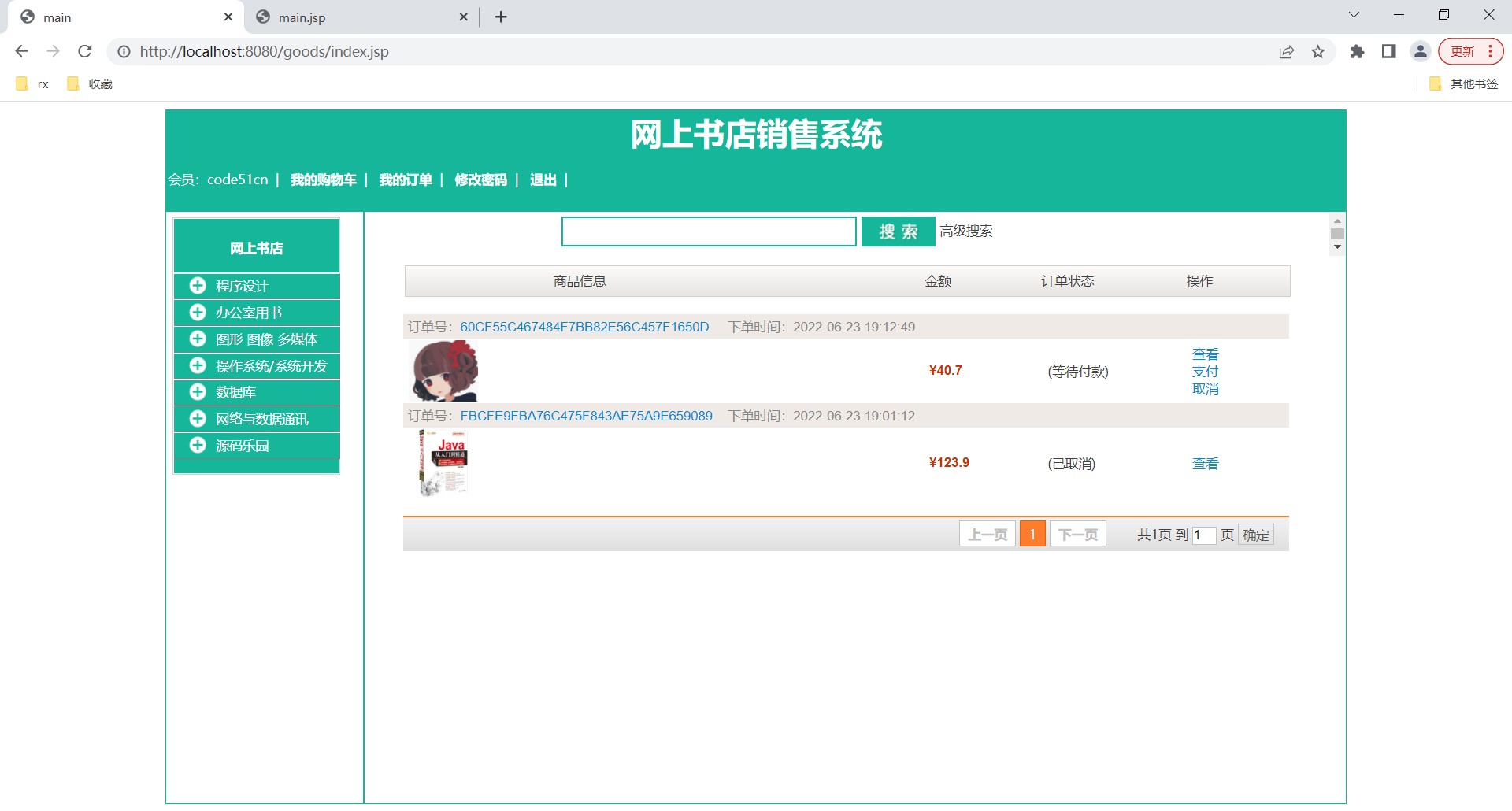
Task: Click the inner frame vertical scrollbar
Action: pos(1337,234)
